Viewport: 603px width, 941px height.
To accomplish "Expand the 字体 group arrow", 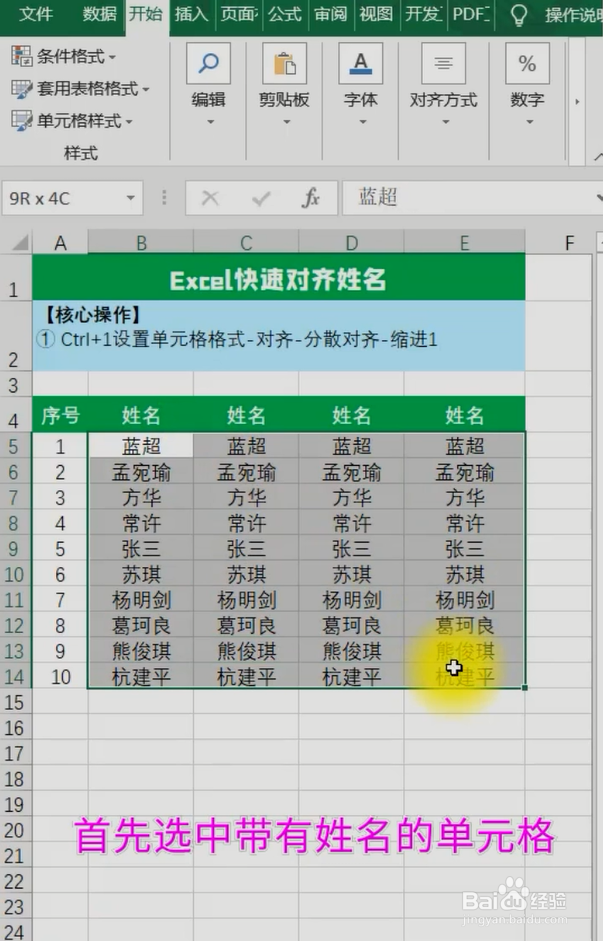I will point(362,122).
